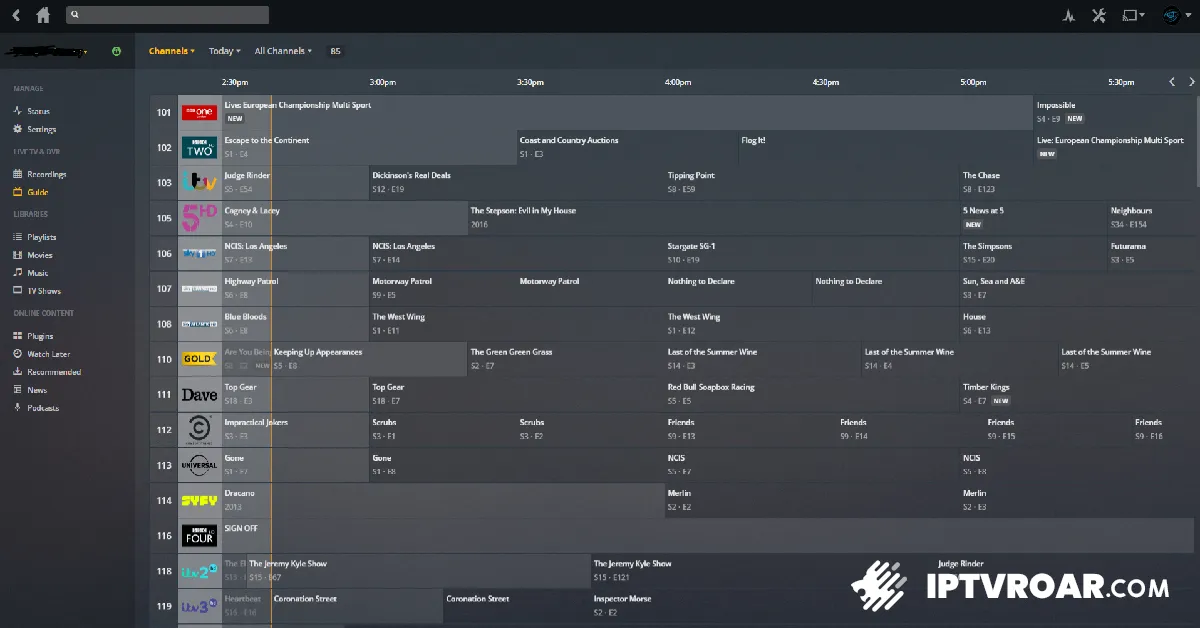Click the 85 channel count badge
This screenshot has height=628, width=1200.
(x=335, y=51)
